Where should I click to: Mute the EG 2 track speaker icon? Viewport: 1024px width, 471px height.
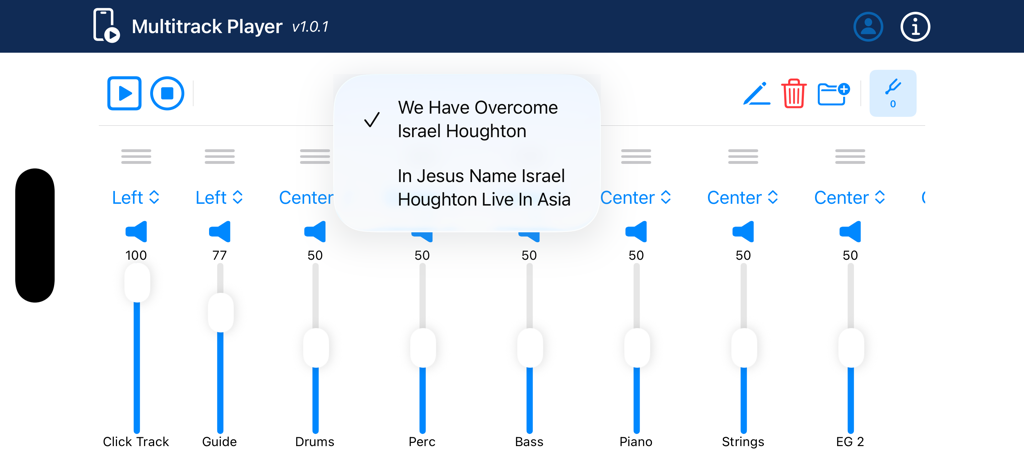pyautogui.click(x=850, y=231)
